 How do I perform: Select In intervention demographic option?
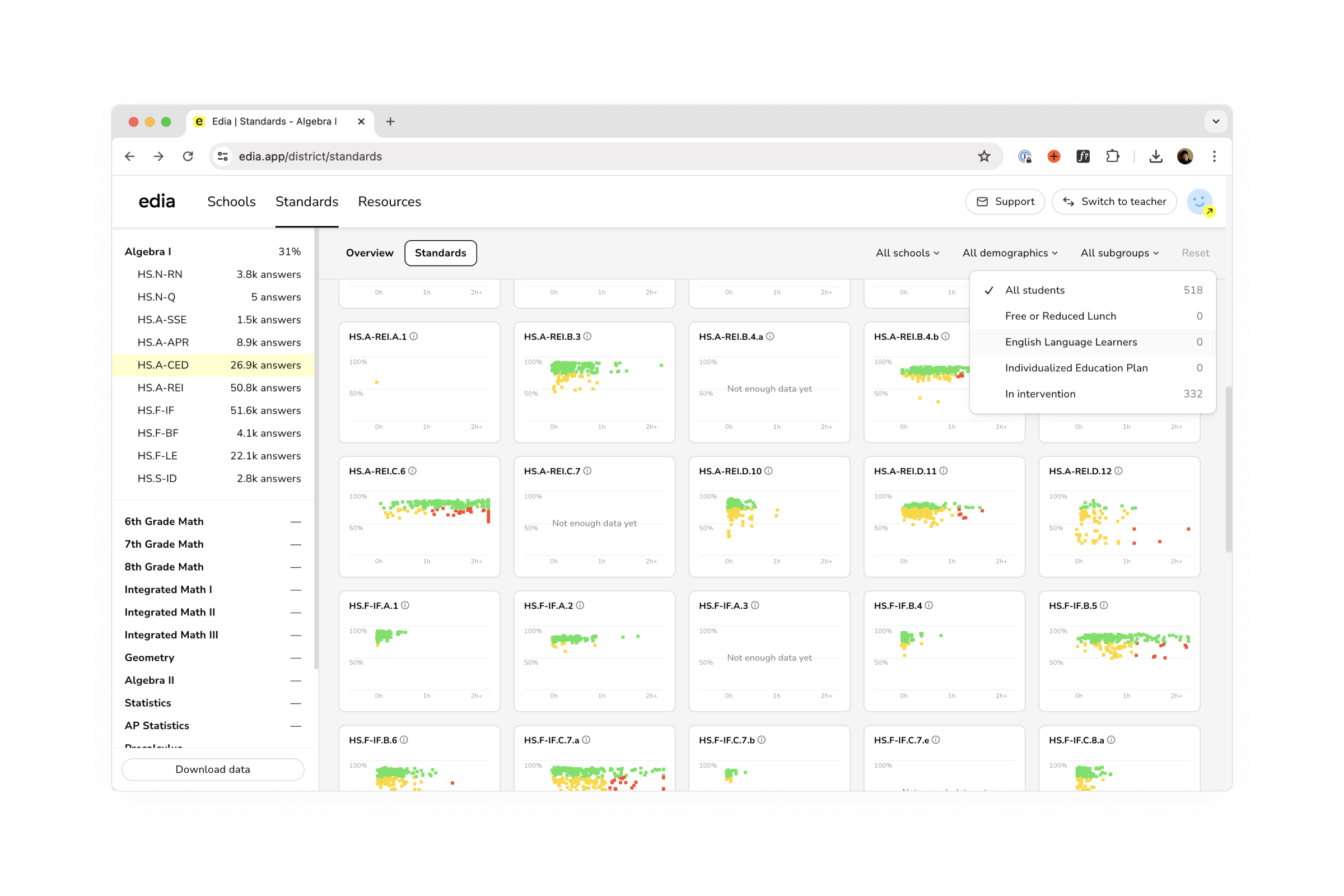[1039, 394]
